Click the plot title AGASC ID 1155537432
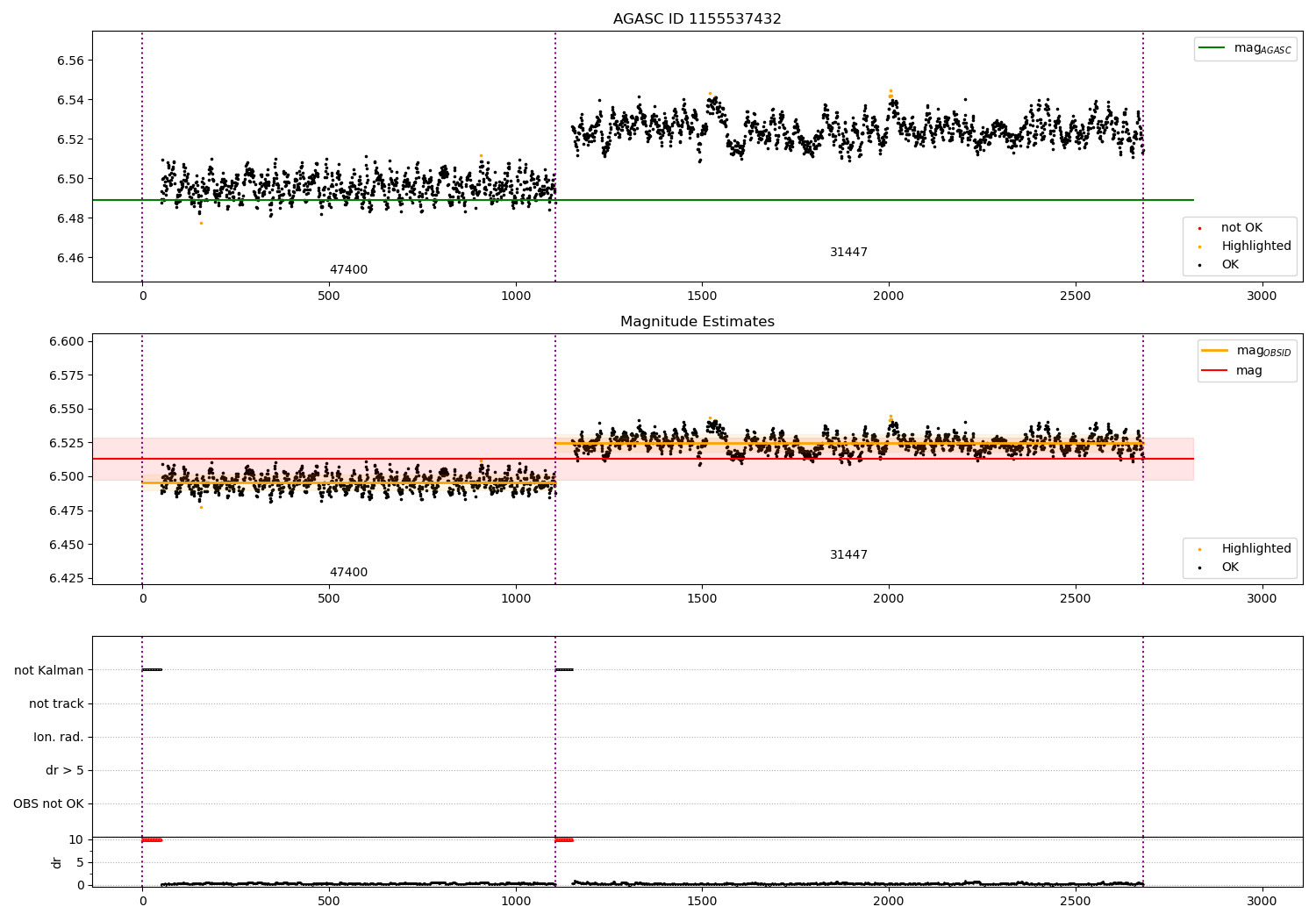This screenshot has width=1316, height=921. (x=697, y=18)
